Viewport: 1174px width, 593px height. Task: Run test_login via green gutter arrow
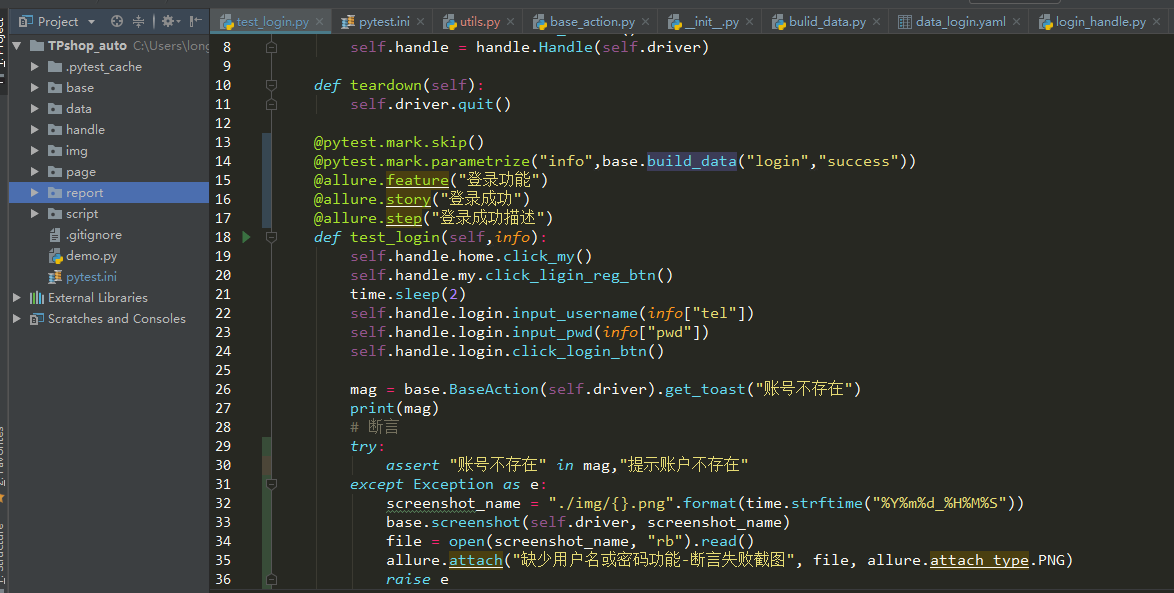246,237
